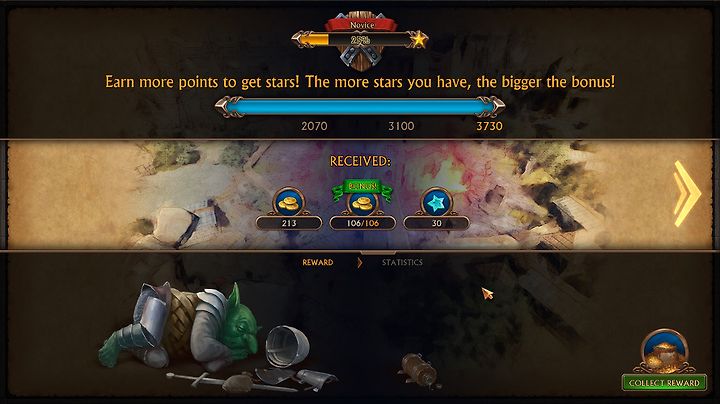This screenshot has height=404, width=720.
Task: Click the 3730 star threshold number
Action: pyautogui.click(x=489, y=126)
